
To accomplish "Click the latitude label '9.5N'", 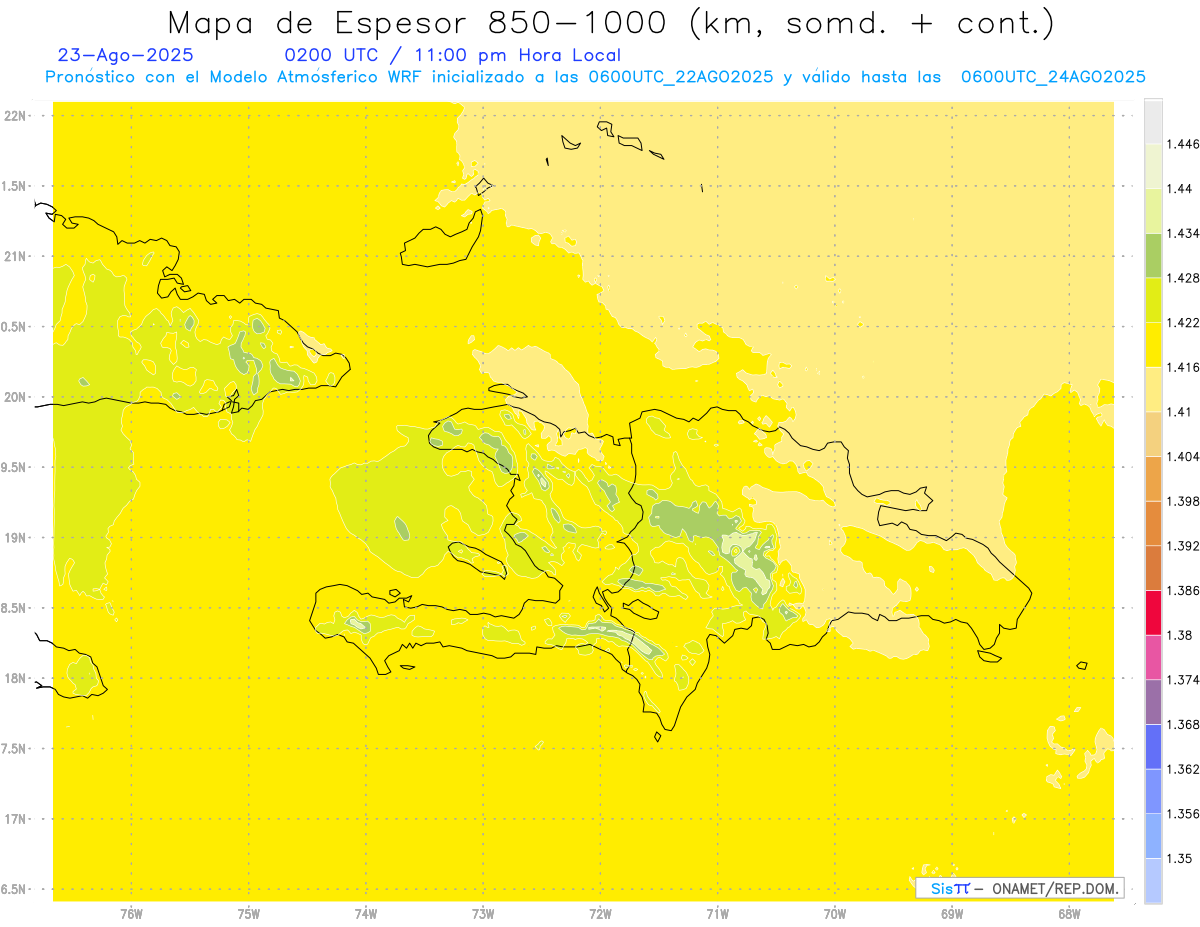I will pyautogui.click(x=15, y=467).
